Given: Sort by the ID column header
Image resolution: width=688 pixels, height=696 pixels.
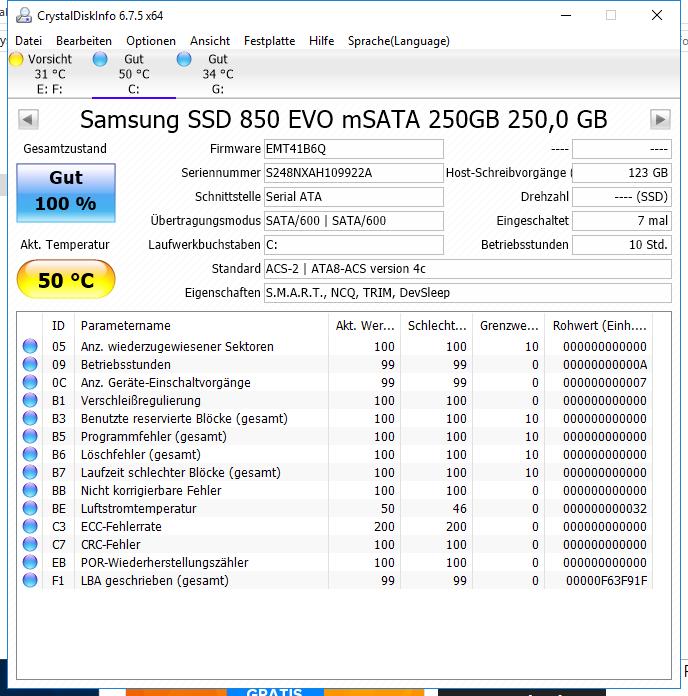Looking at the screenshot, I should tap(59, 325).
